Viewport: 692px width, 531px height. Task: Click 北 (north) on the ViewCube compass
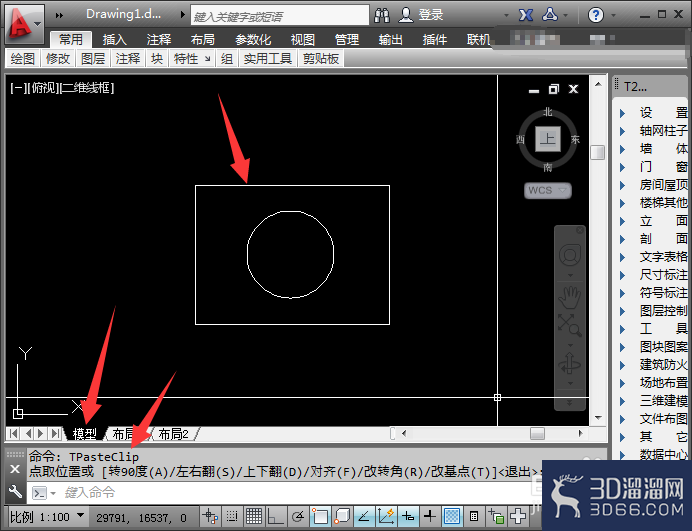pyautogui.click(x=548, y=112)
